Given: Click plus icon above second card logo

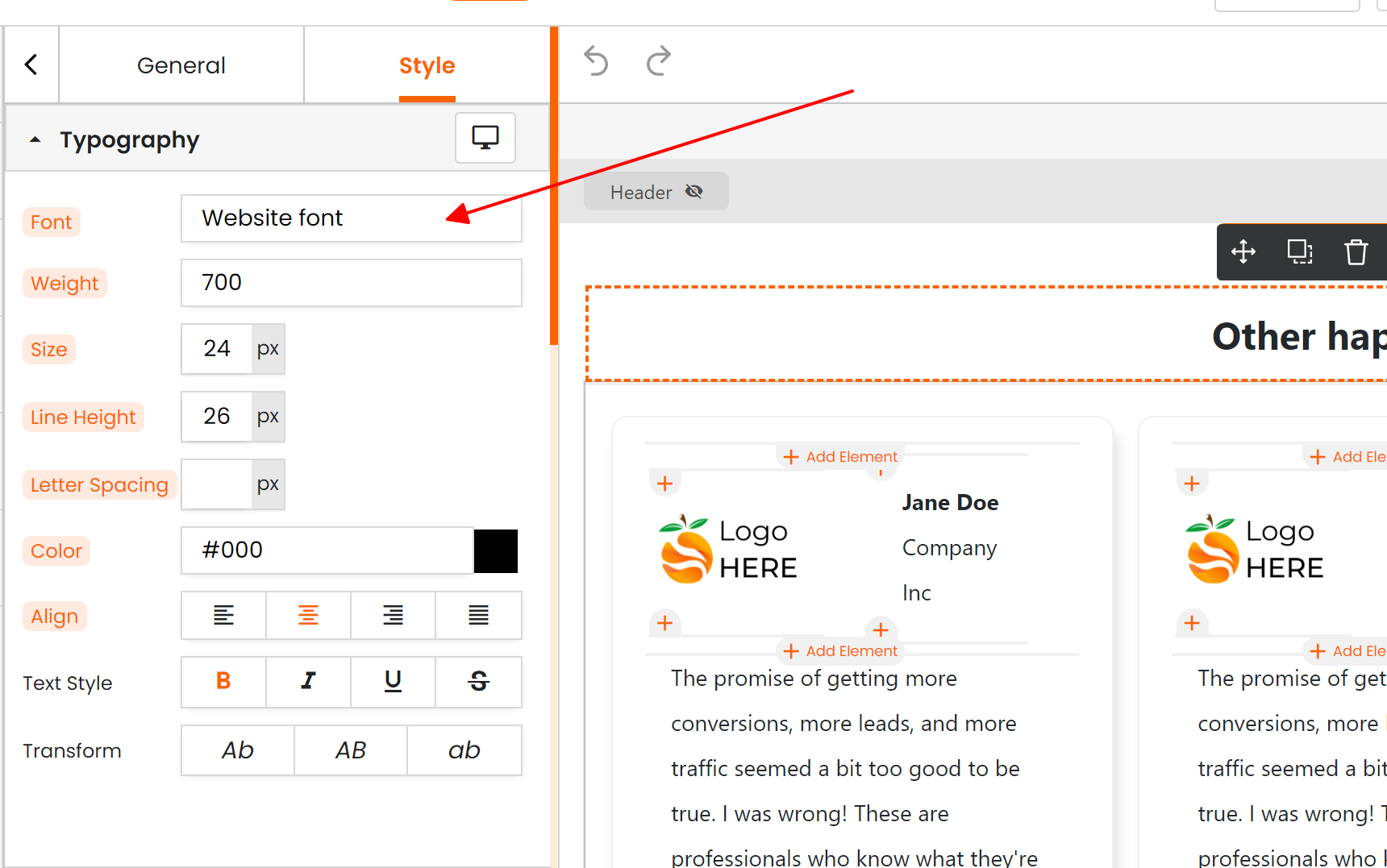Looking at the screenshot, I should tap(1192, 484).
